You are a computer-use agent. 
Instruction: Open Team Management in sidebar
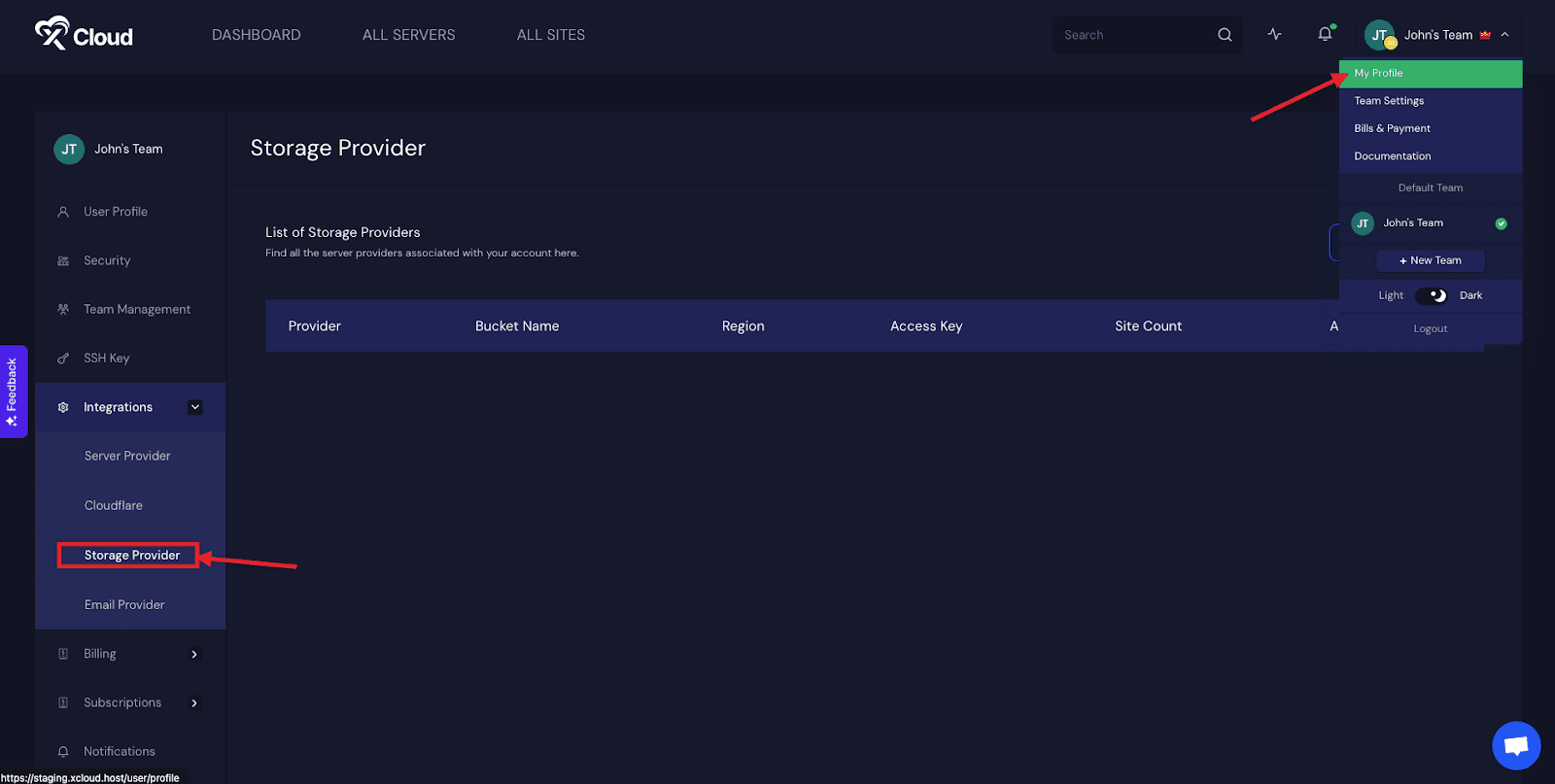pos(137,309)
